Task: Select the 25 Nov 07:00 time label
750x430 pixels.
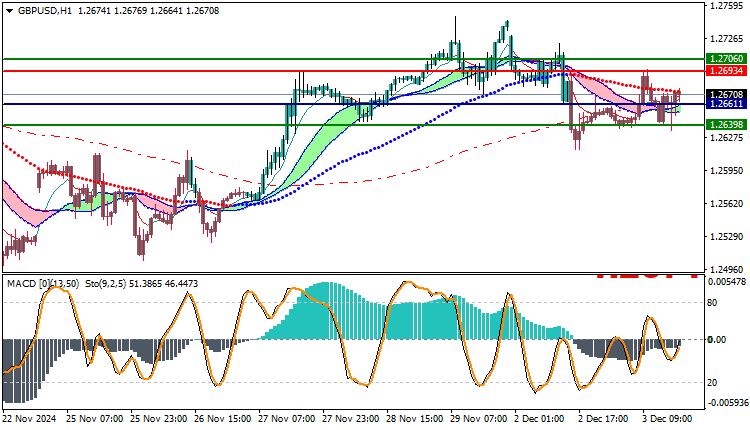Action: click(x=95, y=419)
